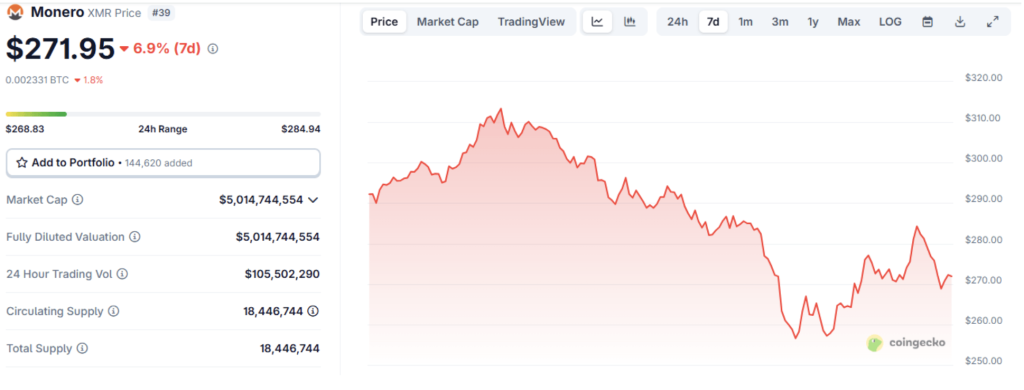
Task: Open info icon beside Market Cap
Action: pos(78,200)
